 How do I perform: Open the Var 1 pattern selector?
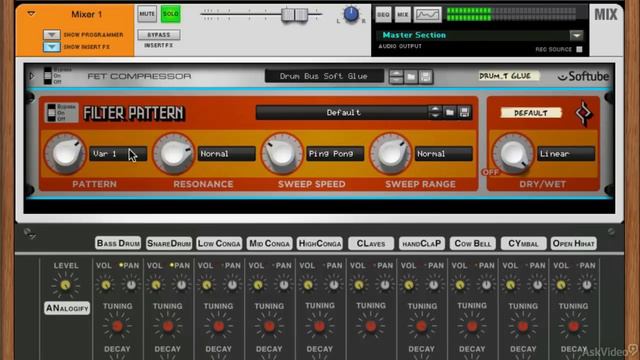(x=118, y=154)
